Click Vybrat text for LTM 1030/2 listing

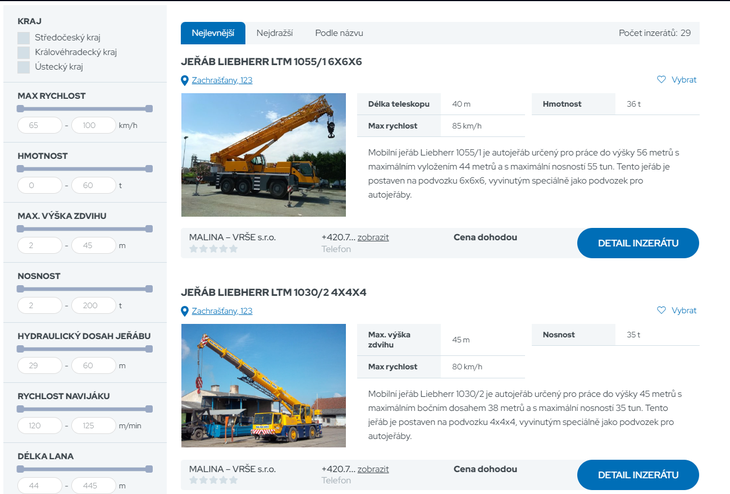tap(684, 310)
